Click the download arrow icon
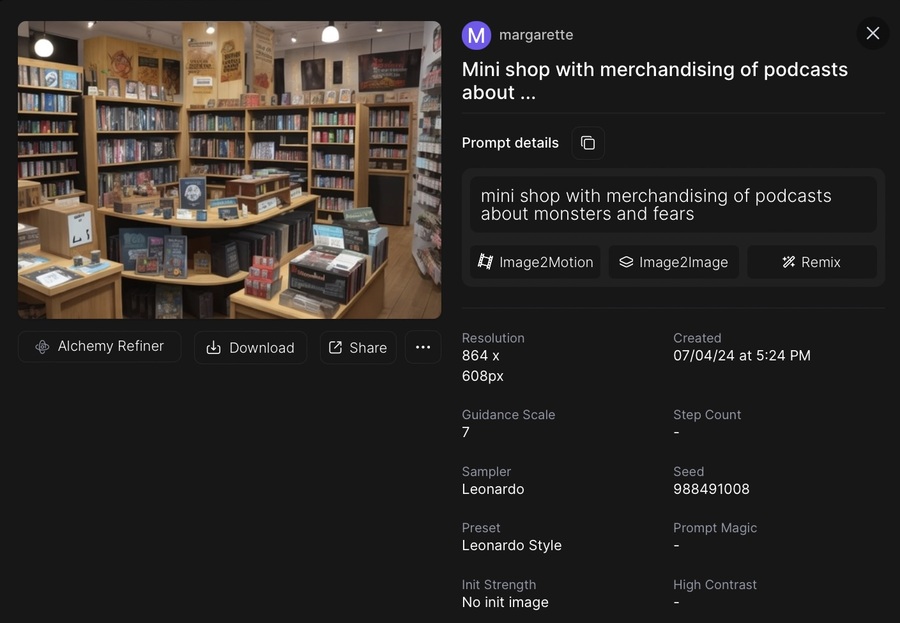 [x=214, y=347]
